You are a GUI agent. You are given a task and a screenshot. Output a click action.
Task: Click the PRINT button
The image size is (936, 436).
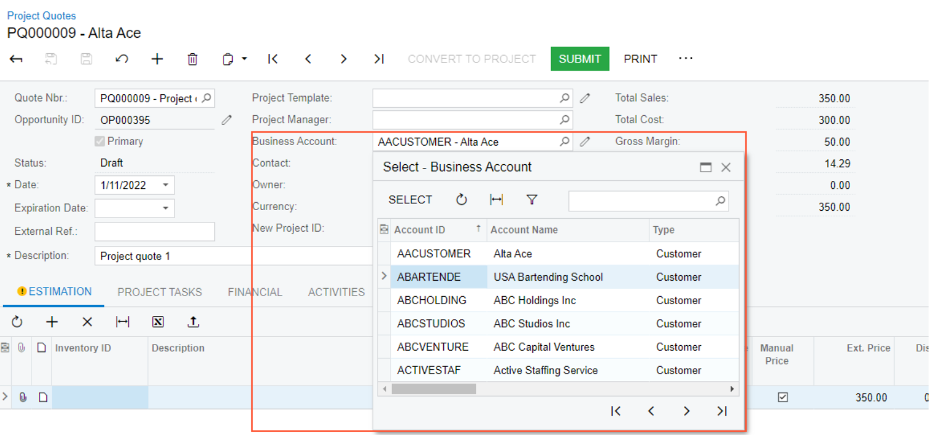click(x=641, y=59)
